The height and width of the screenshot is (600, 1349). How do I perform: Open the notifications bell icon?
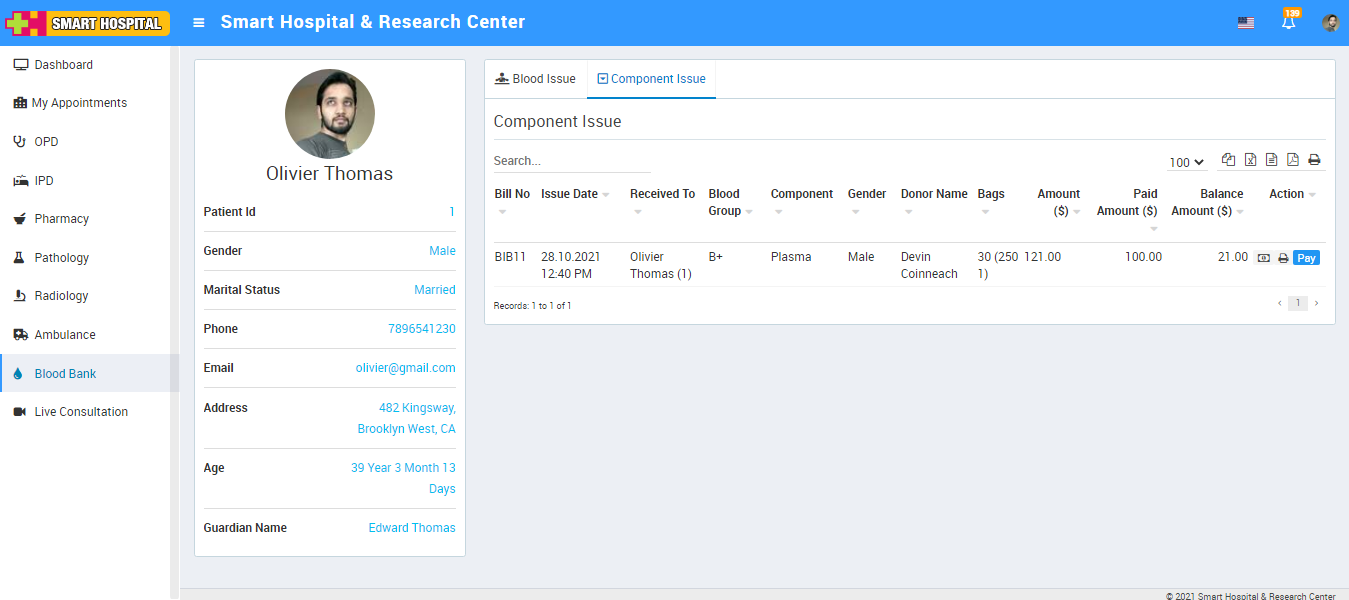point(1288,23)
